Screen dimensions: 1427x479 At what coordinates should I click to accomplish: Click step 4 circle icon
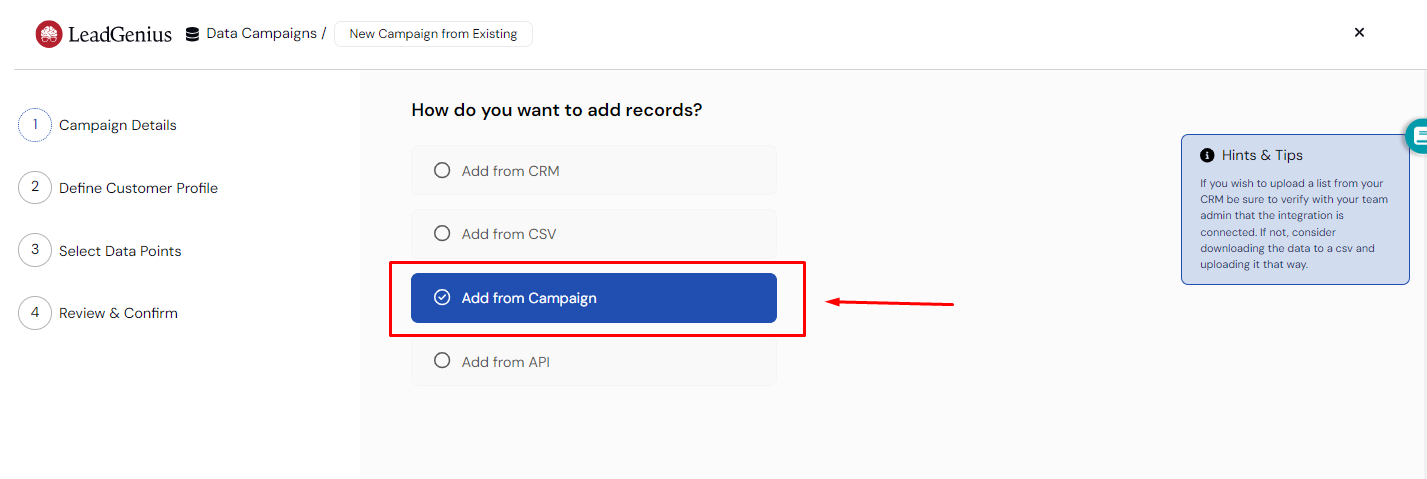[x=35, y=313]
